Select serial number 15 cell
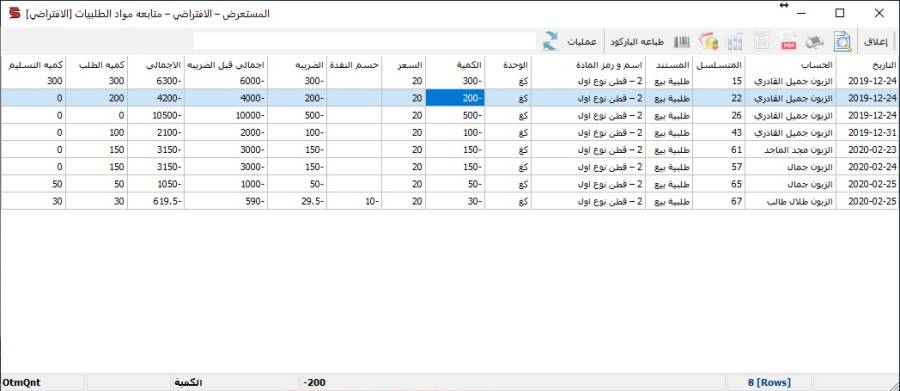Viewport: 900px width, 391px height. click(x=719, y=81)
